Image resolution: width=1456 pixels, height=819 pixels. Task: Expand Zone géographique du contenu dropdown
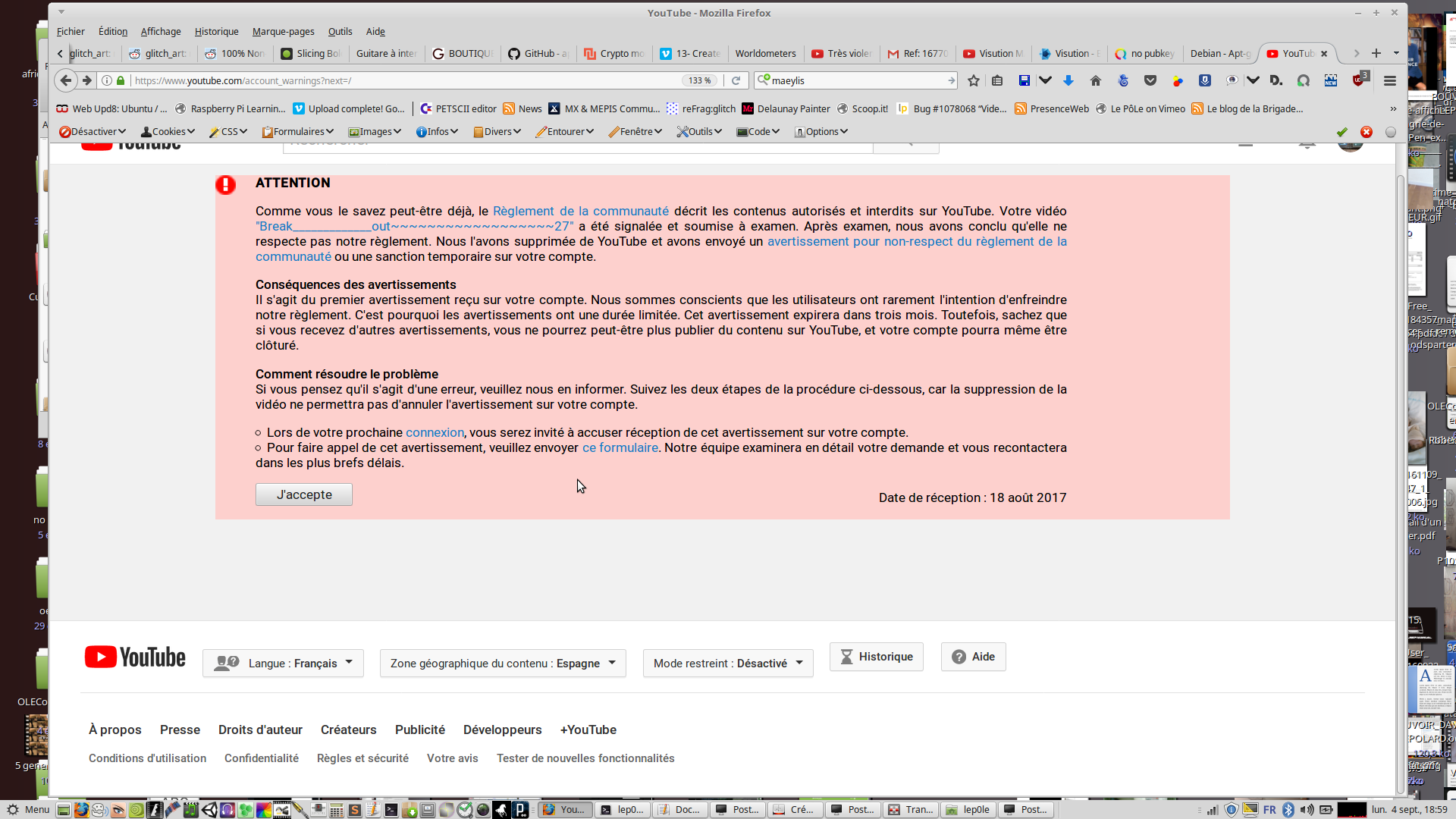[502, 664]
